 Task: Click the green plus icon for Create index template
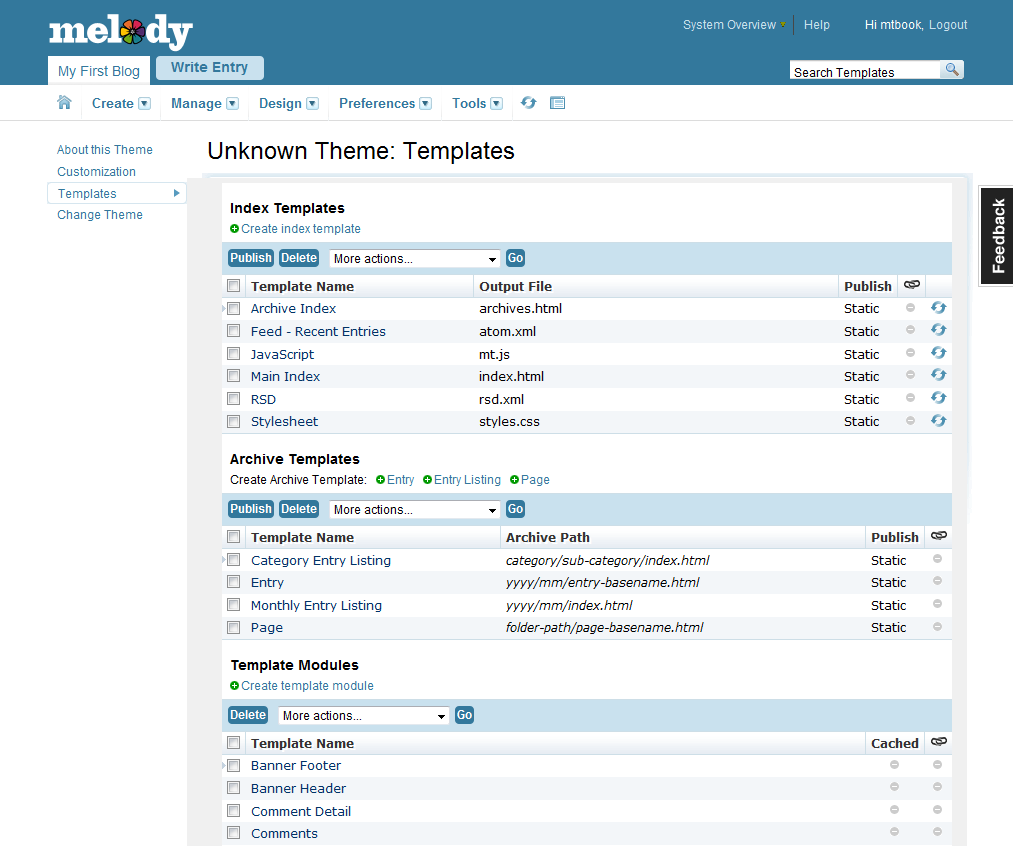point(235,229)
